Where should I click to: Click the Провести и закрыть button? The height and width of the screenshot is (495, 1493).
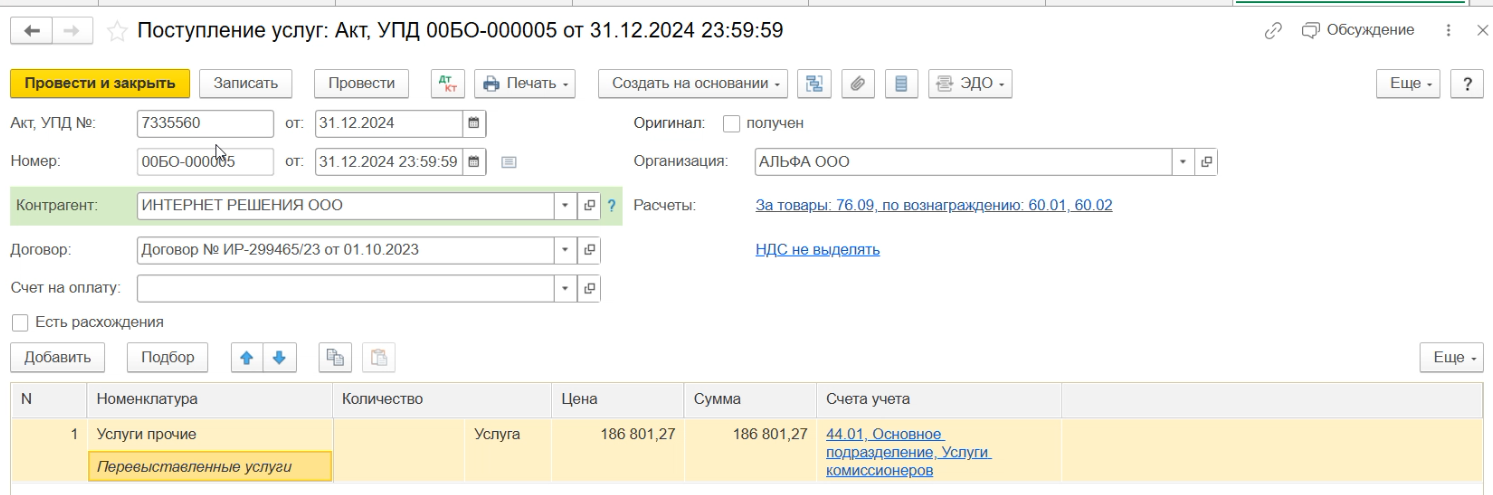pos(99,83)
